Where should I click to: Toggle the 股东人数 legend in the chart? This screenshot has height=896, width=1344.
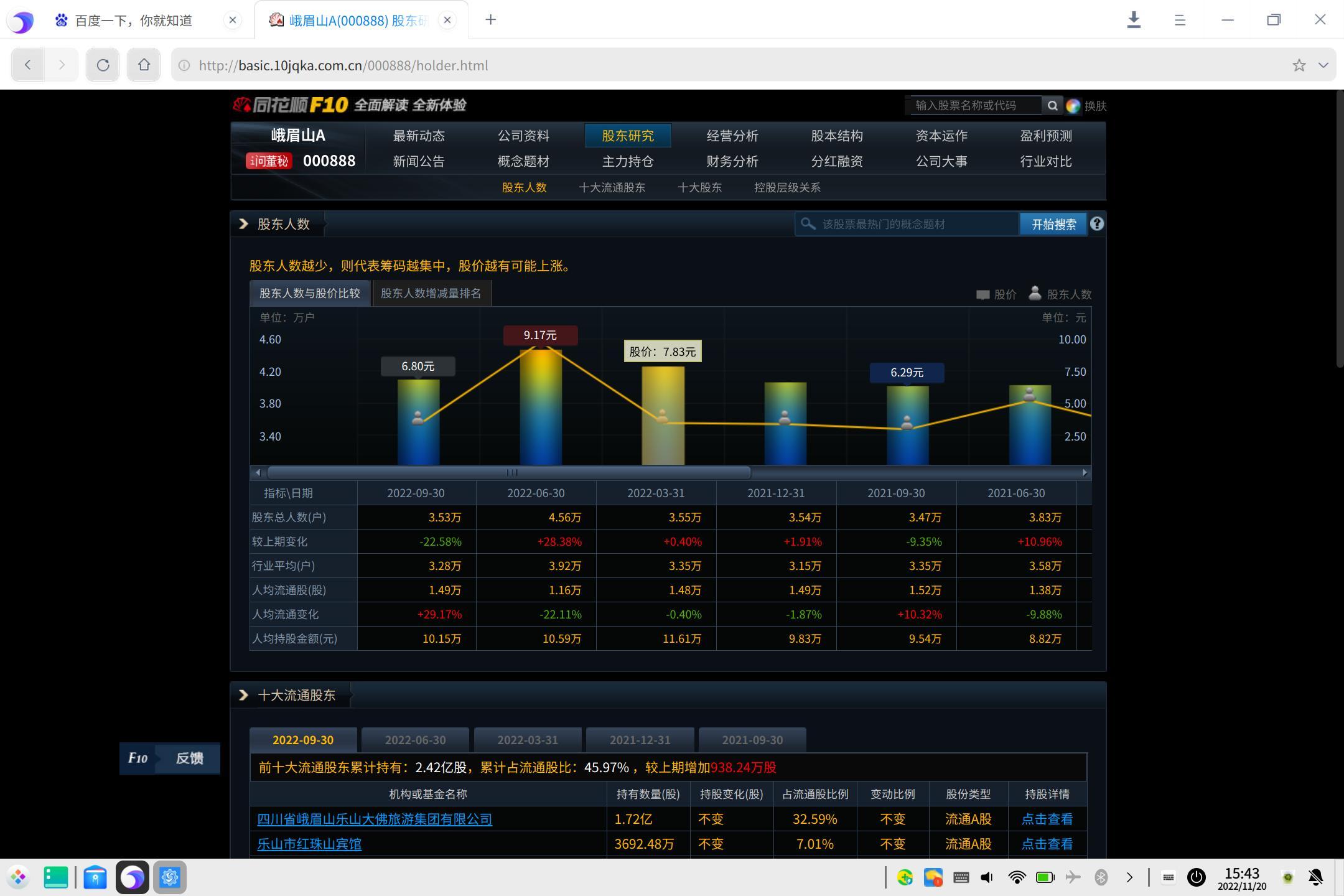[x=1060, y=294]
